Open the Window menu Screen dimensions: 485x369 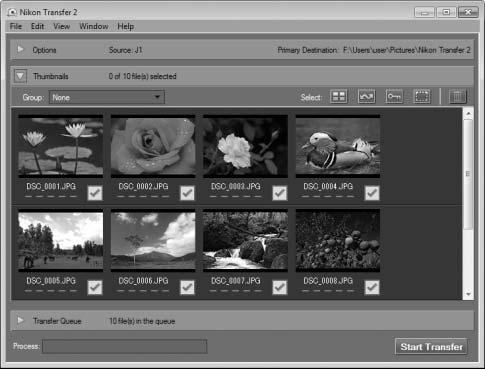[x=94, y=26]
